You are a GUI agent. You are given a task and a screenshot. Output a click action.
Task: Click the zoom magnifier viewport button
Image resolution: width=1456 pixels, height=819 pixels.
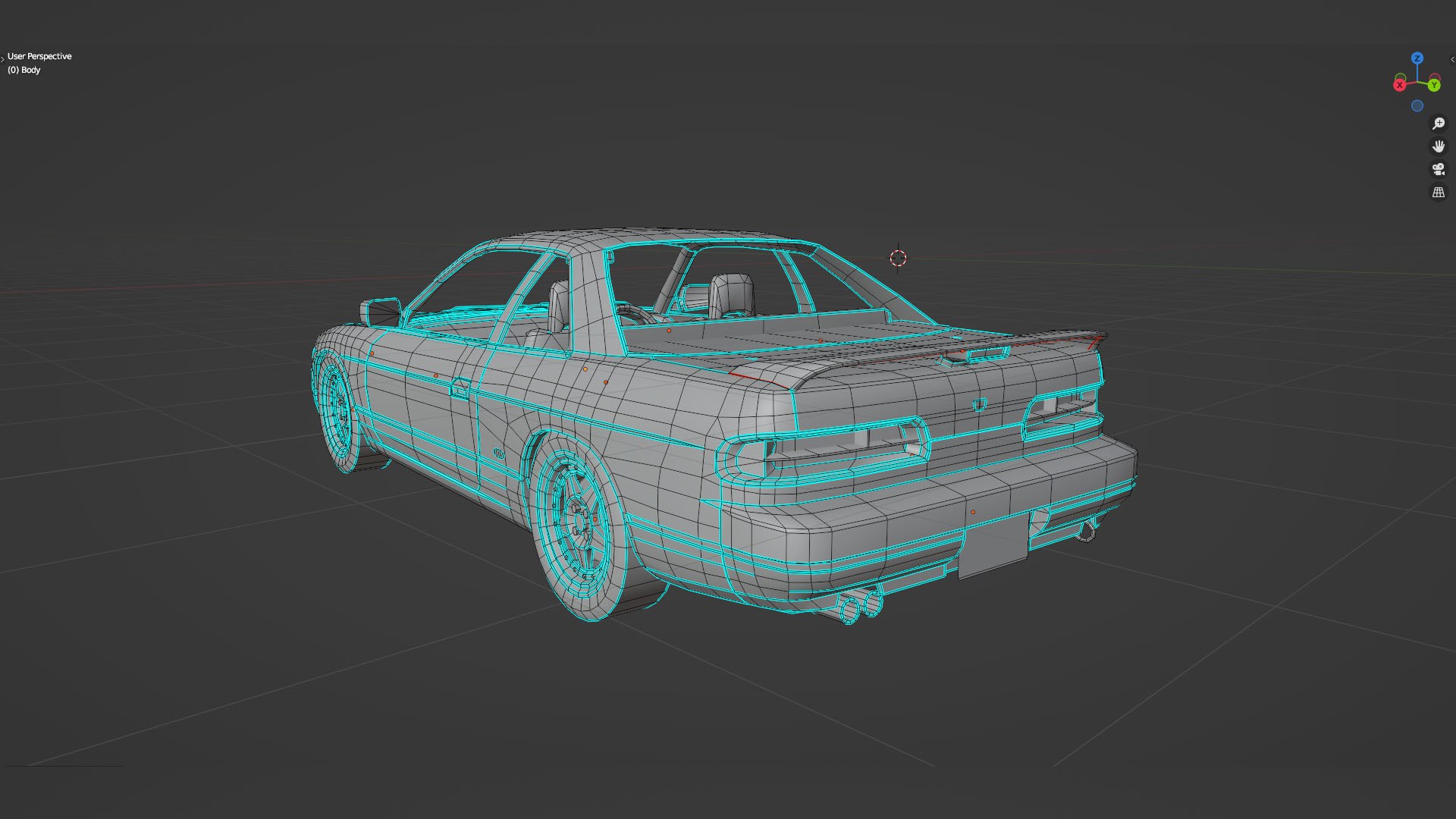pos(1439,124)
